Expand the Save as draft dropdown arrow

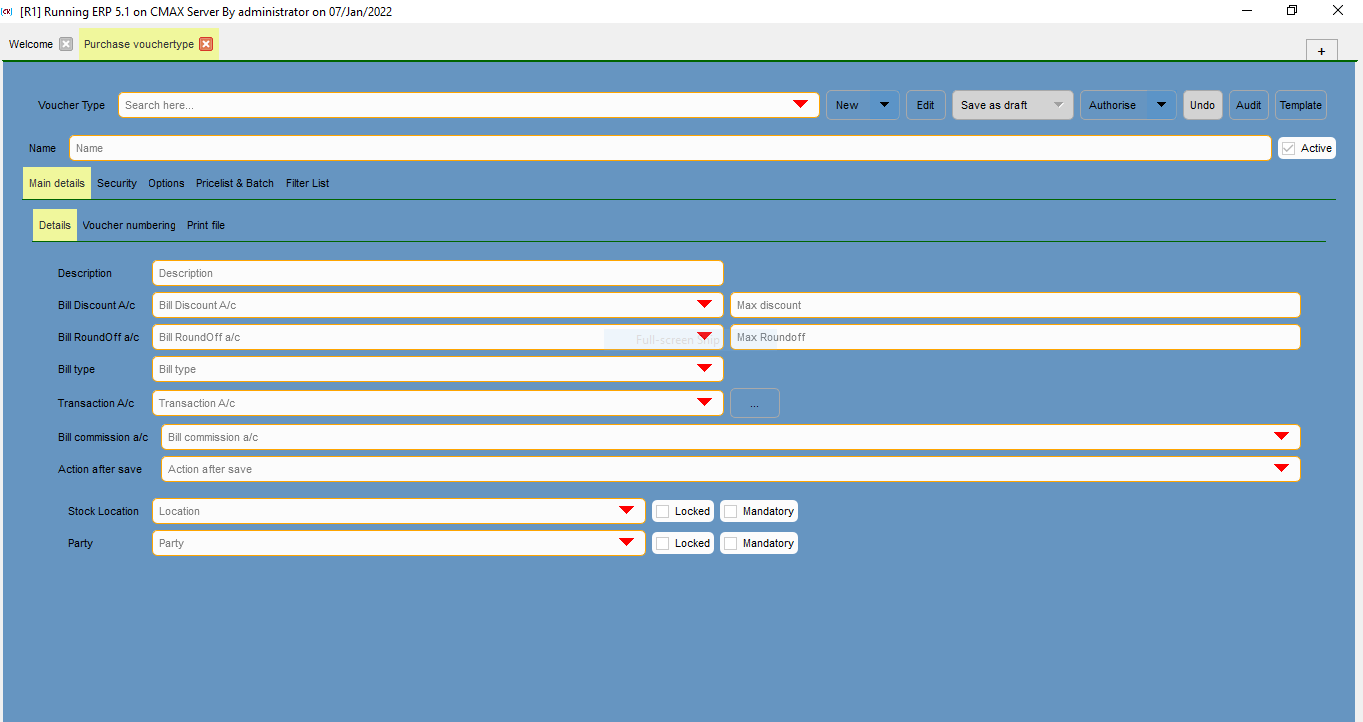point(1058,105)
